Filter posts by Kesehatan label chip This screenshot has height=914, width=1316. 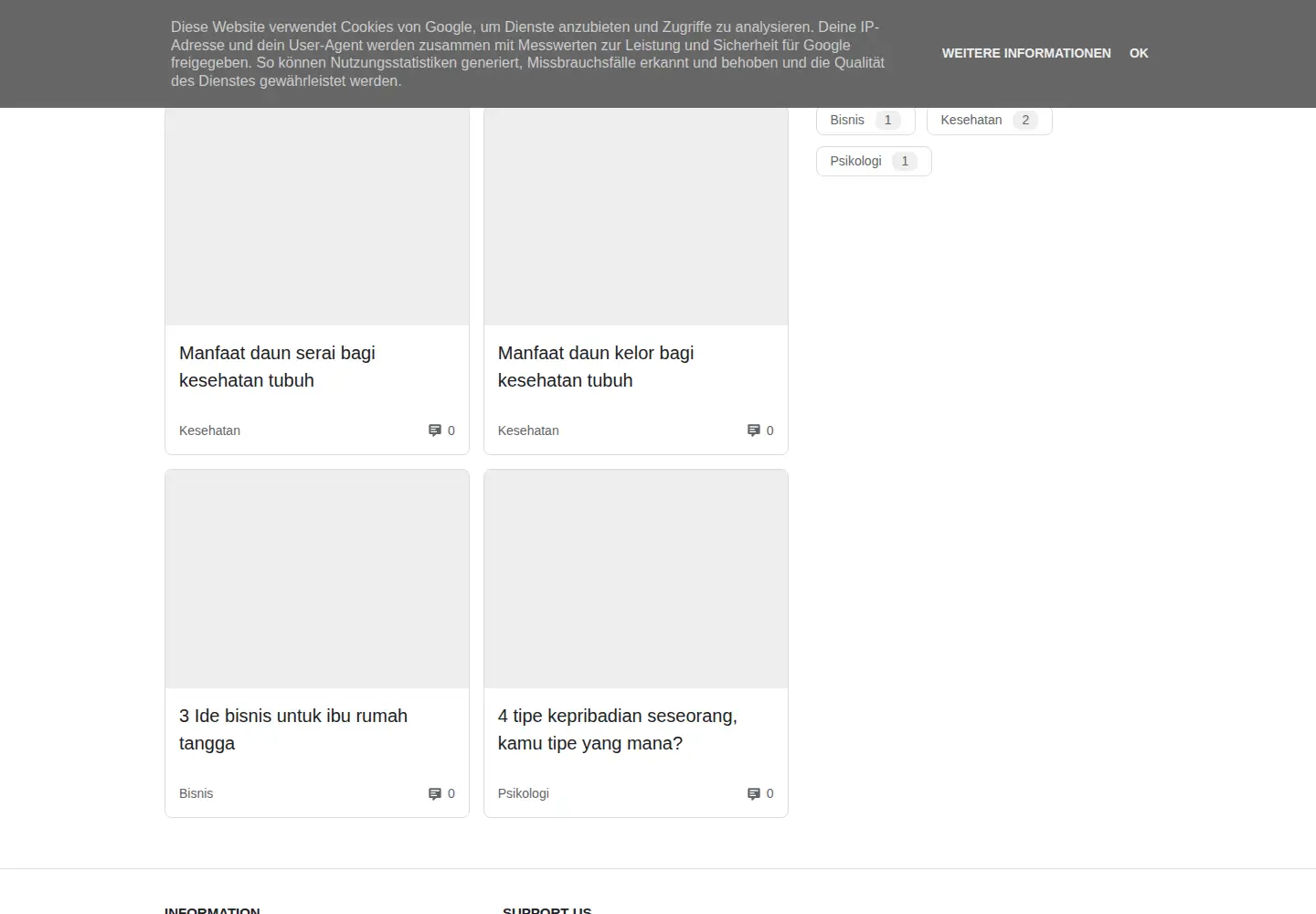(x=990, y=120)
